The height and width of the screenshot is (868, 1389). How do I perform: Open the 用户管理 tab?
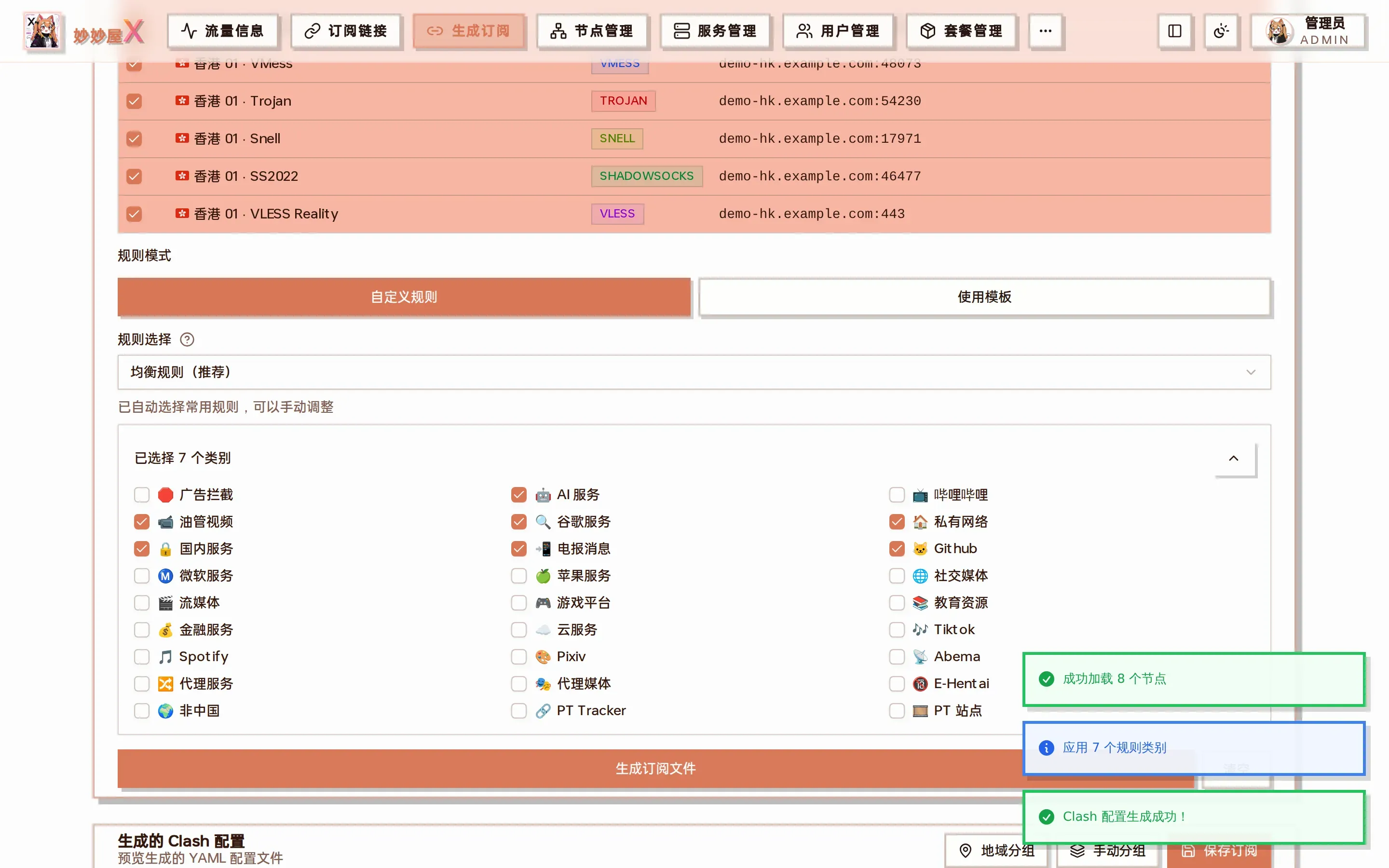838,31
